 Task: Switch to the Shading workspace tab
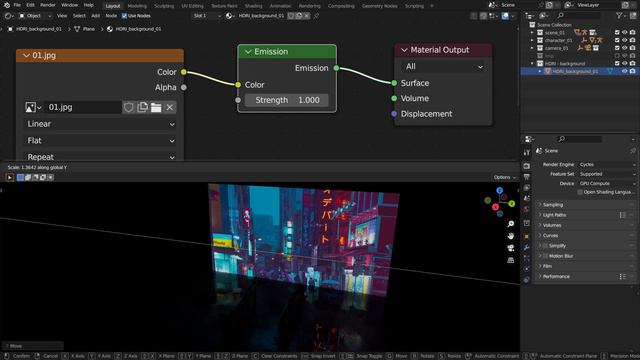point(253,6)
